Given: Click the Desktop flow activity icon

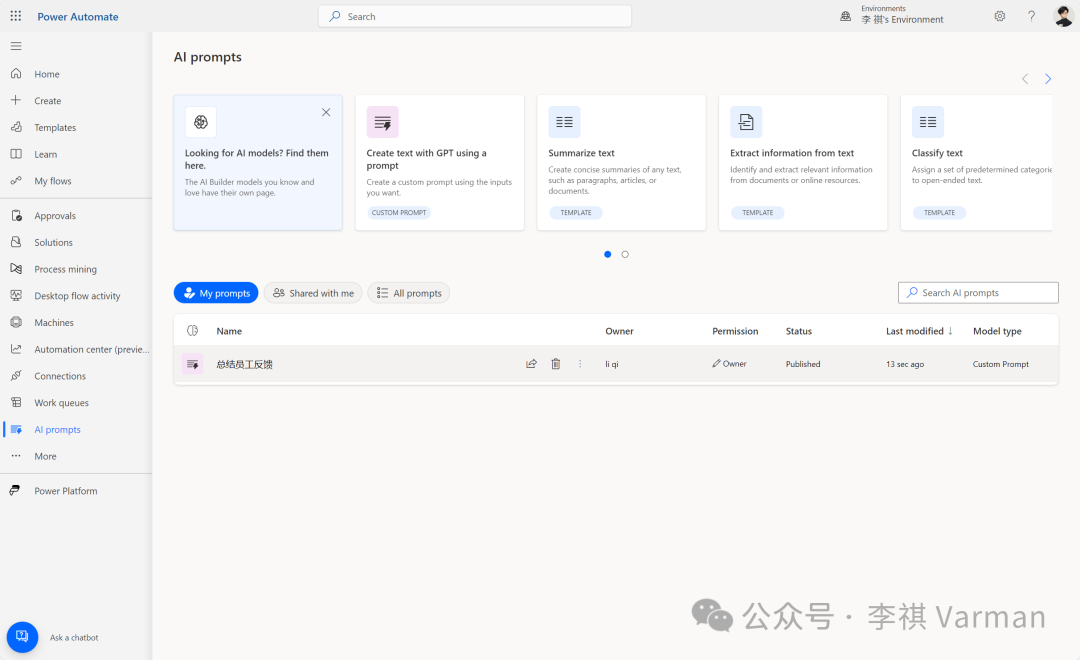Looking at the screenshot, I should (16, 296).
